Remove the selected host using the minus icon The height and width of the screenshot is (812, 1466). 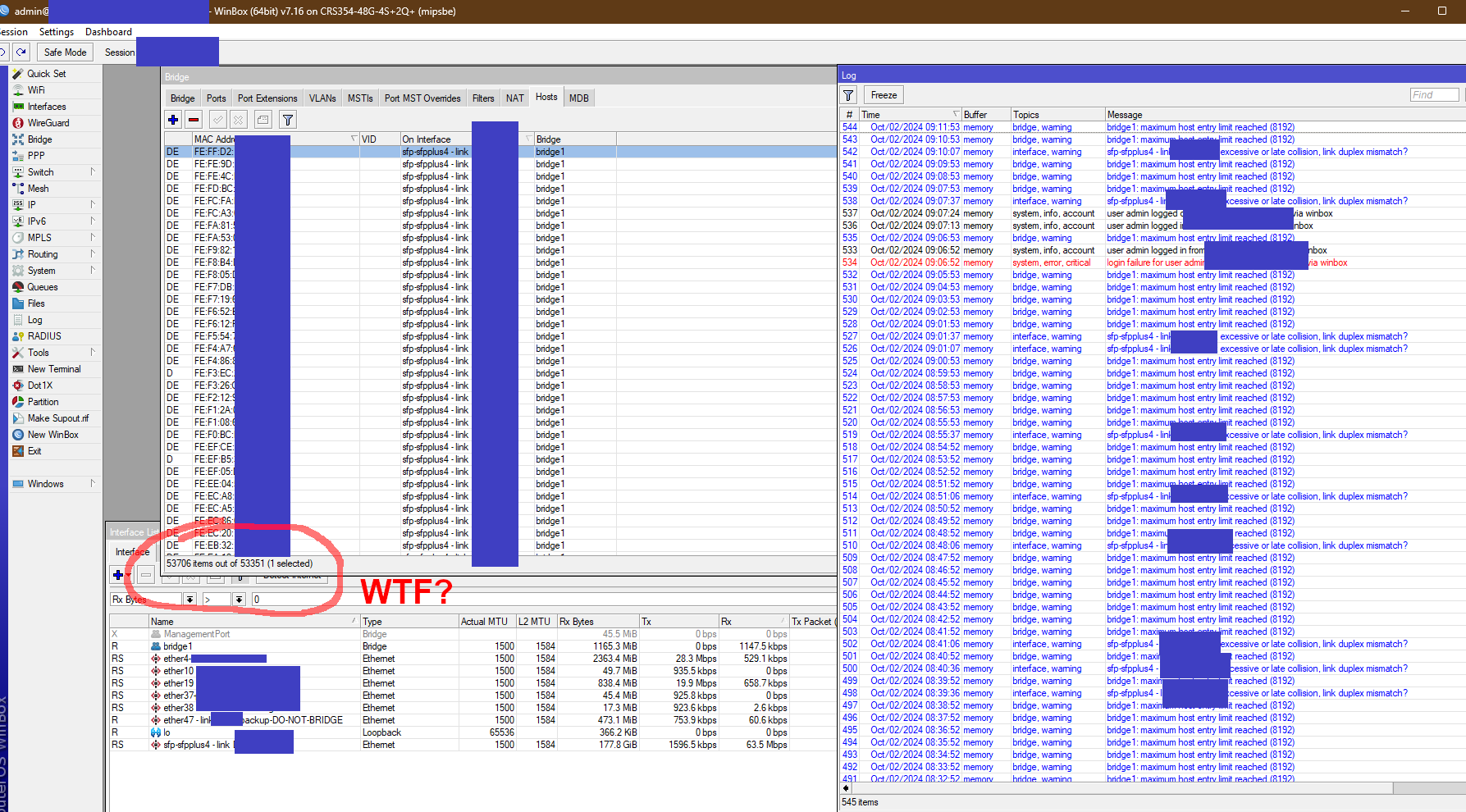tap(194, 120)
